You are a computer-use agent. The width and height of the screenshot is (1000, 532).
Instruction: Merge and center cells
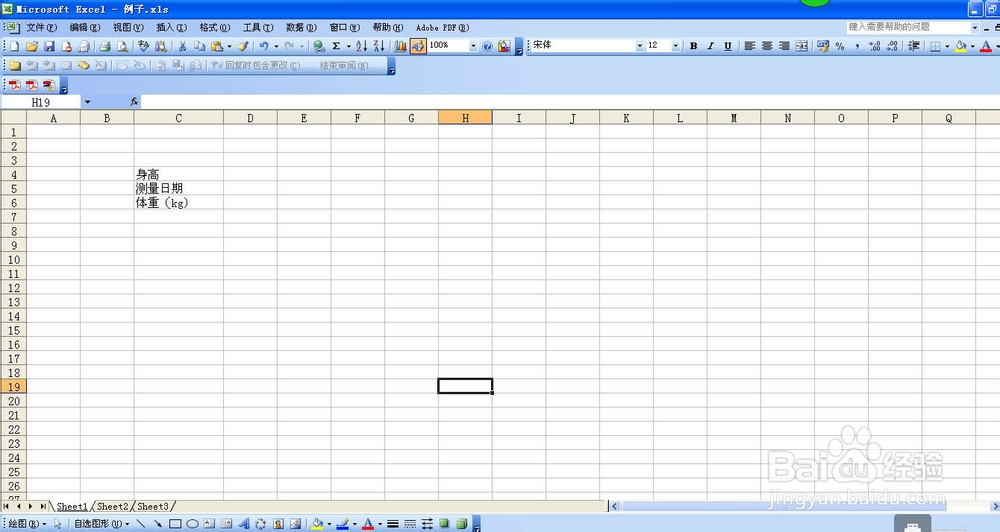tap(802, 46)
